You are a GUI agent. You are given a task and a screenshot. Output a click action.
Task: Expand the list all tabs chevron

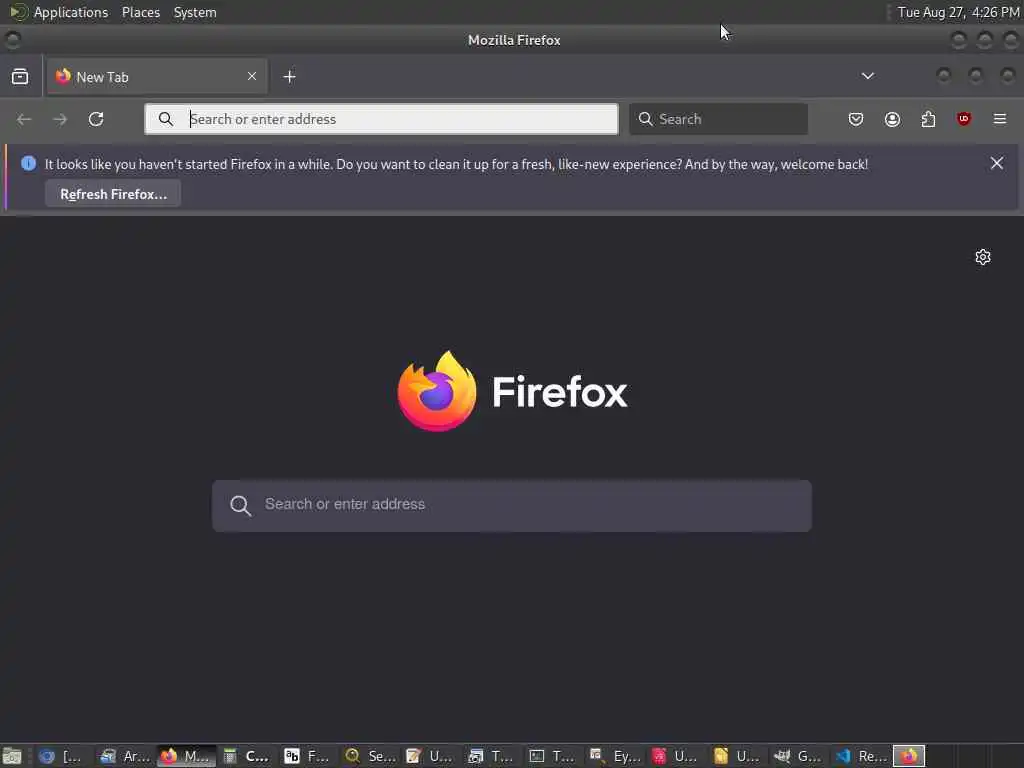(x=867, y=76)
